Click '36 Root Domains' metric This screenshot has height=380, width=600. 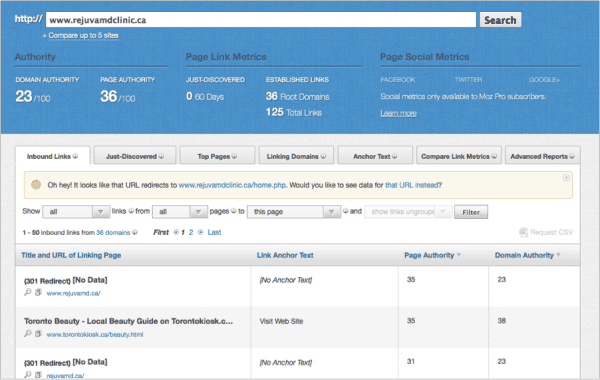(297, 96)
